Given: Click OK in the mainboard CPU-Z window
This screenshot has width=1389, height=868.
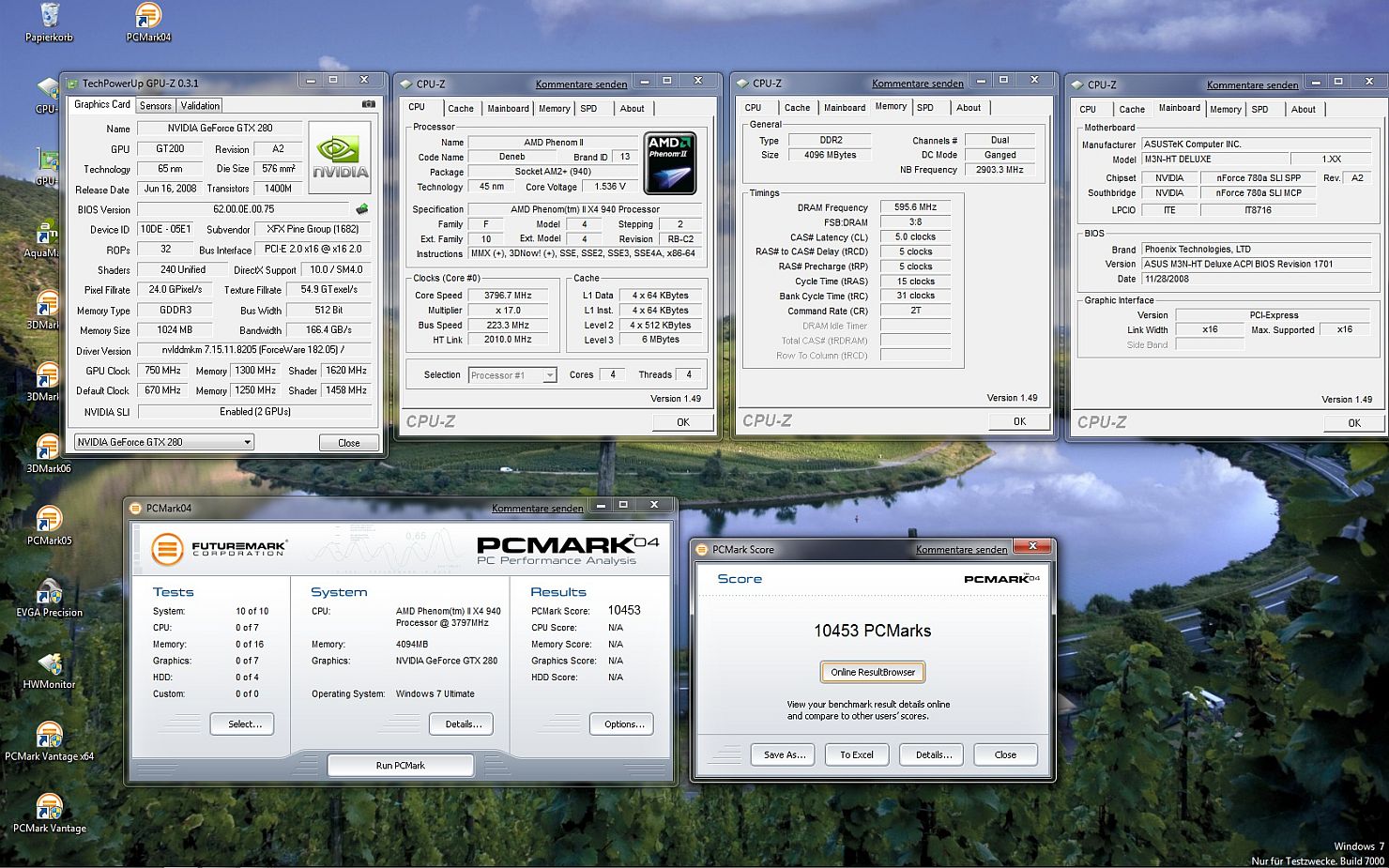Looking at the screenshot, I should point(1354,423).
